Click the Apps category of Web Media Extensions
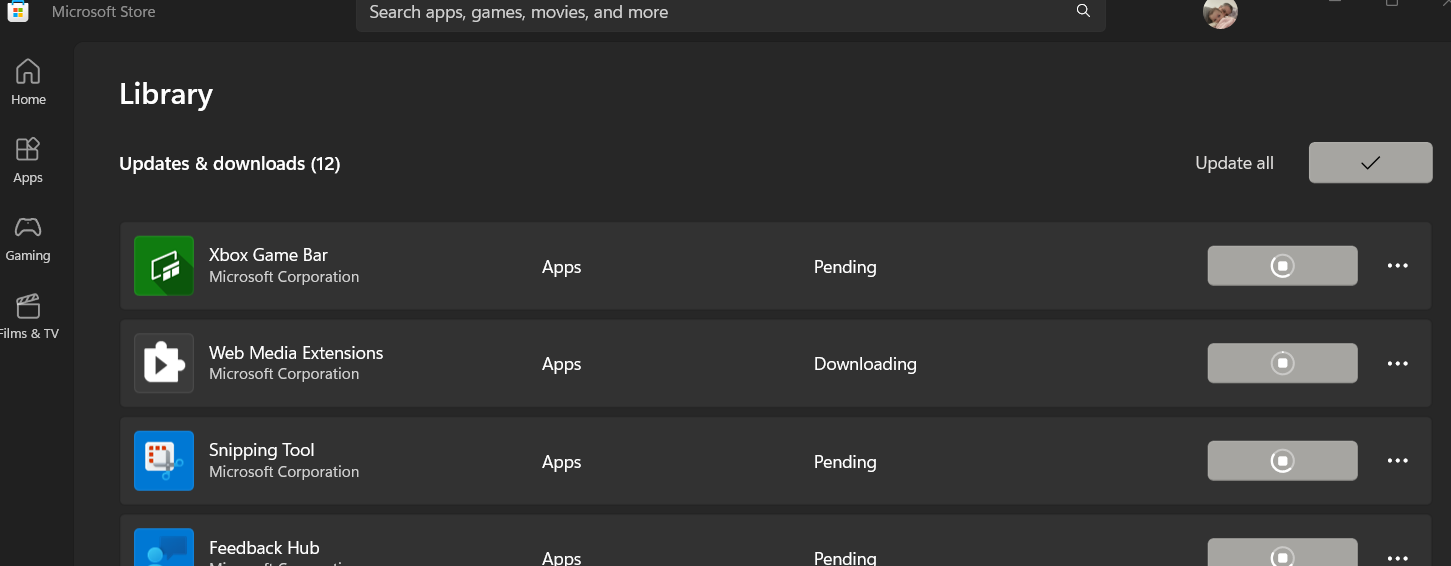 (x=561, y=364)
